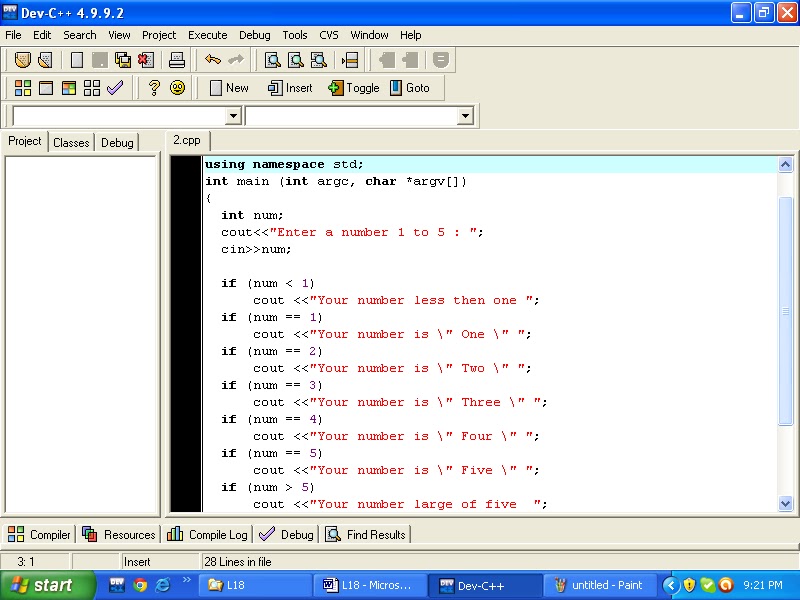Screen dimensions: 800x600
Task: Click the Goto bookmark button
Action: coord(410,88)
